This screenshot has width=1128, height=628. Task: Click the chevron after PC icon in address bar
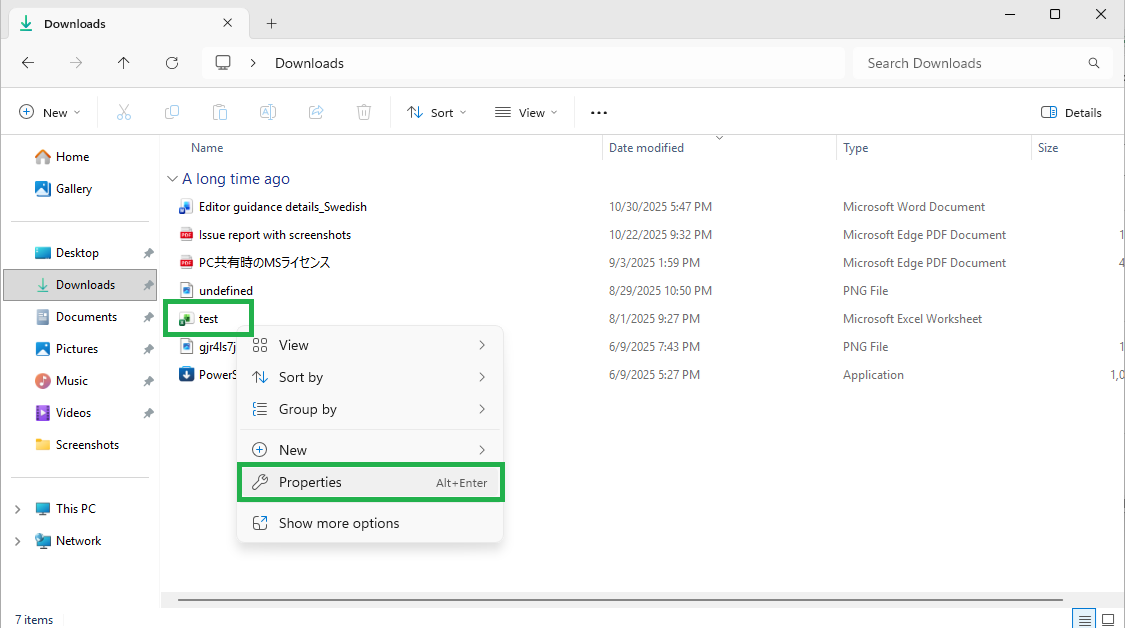[253, 63]
